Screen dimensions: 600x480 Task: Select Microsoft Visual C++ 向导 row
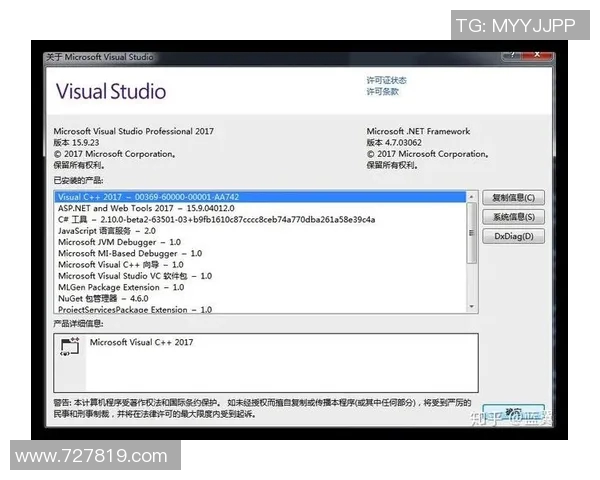tap(260, 265)
